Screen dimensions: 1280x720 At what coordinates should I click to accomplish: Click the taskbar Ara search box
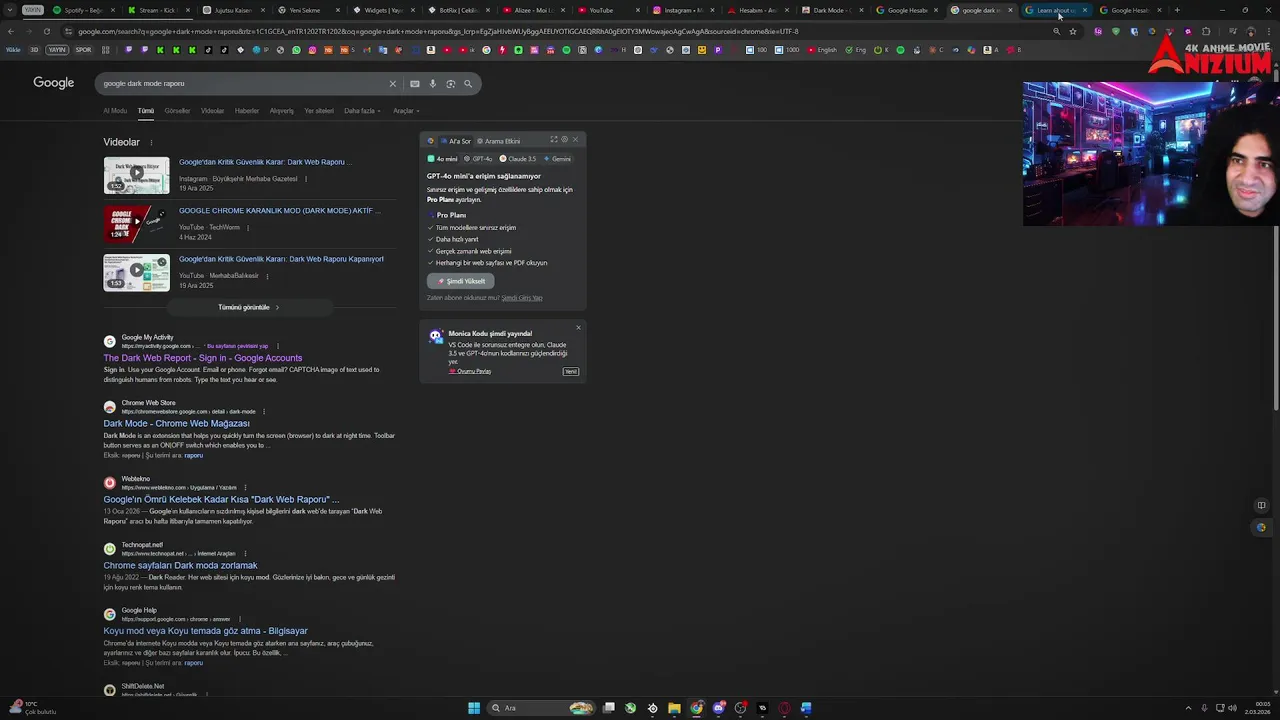click(x=540, y=708)
